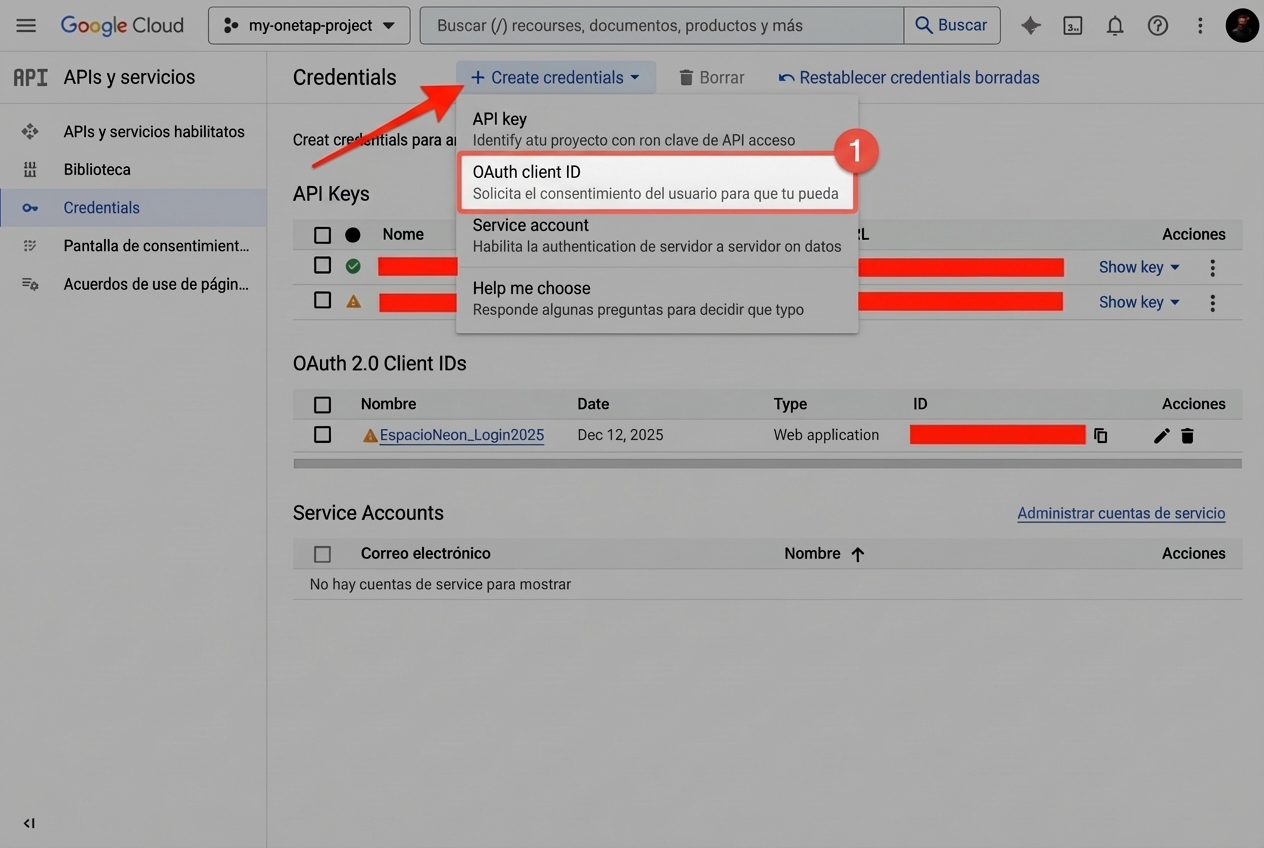Check the select-all box in API Keys table
The image size is (1264, 848).
tap(322, 234)
